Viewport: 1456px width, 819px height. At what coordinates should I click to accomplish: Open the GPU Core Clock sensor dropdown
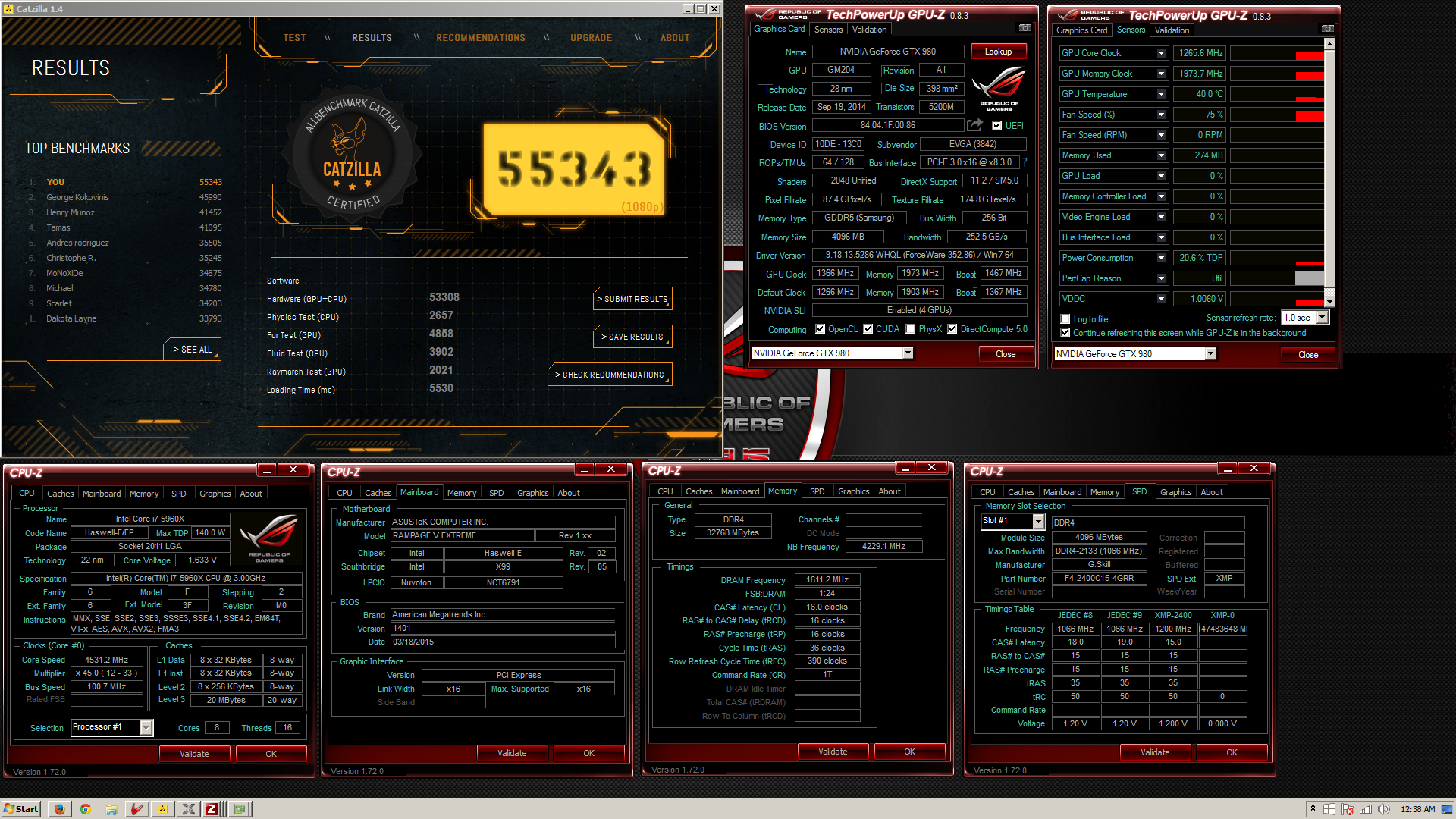pos(1161,53)
